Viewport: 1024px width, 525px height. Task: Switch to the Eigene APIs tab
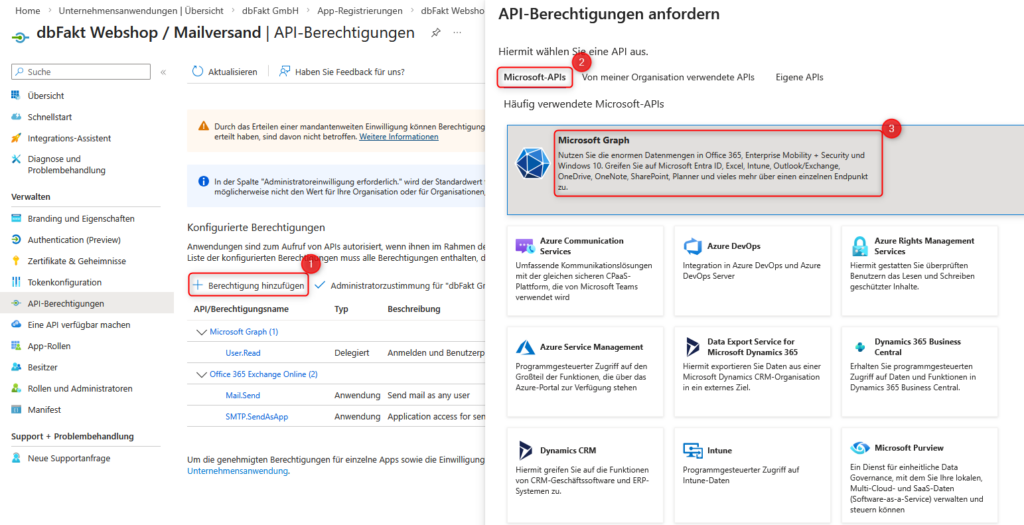point(799,77)
